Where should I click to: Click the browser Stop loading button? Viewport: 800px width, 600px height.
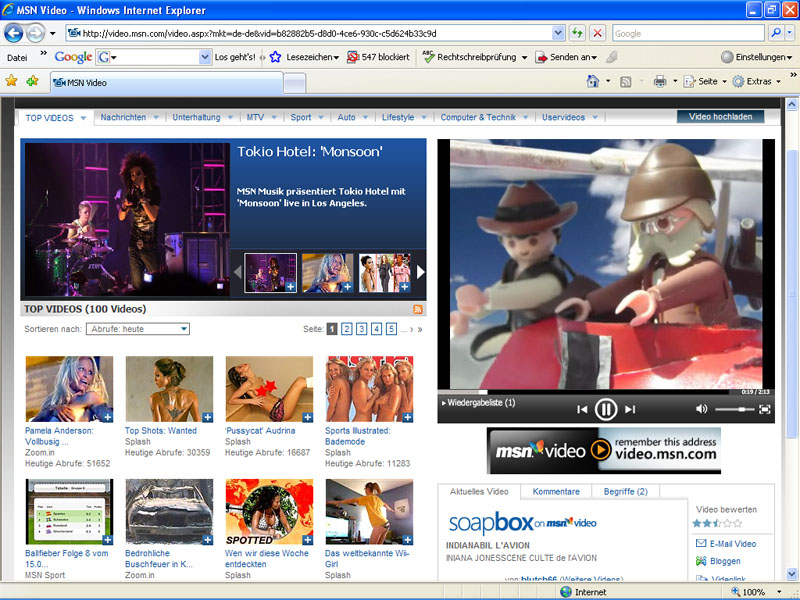coord(597,33)
